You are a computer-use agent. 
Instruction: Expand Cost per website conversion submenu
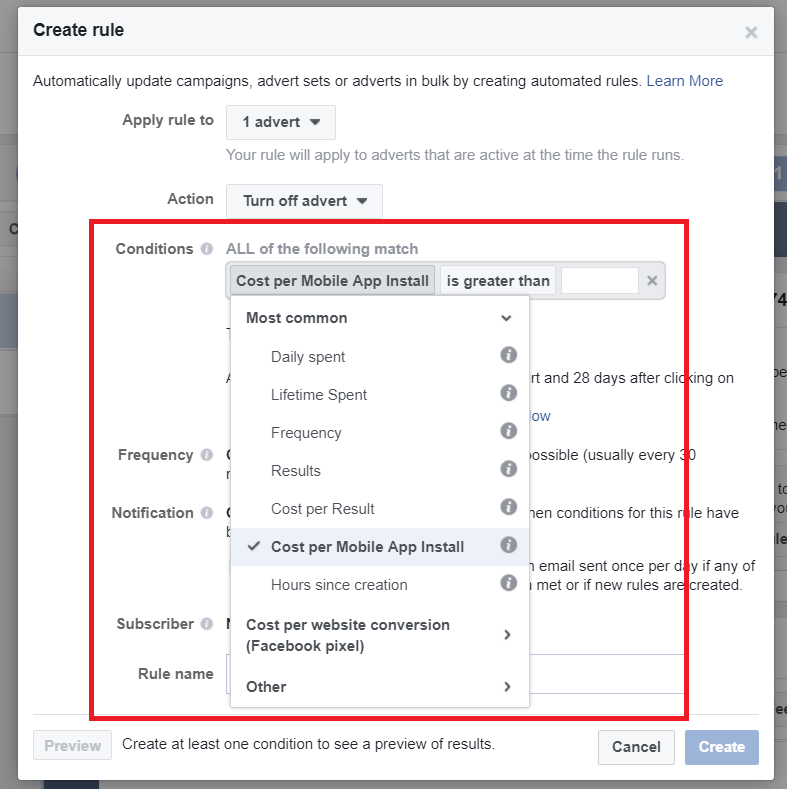379,635
